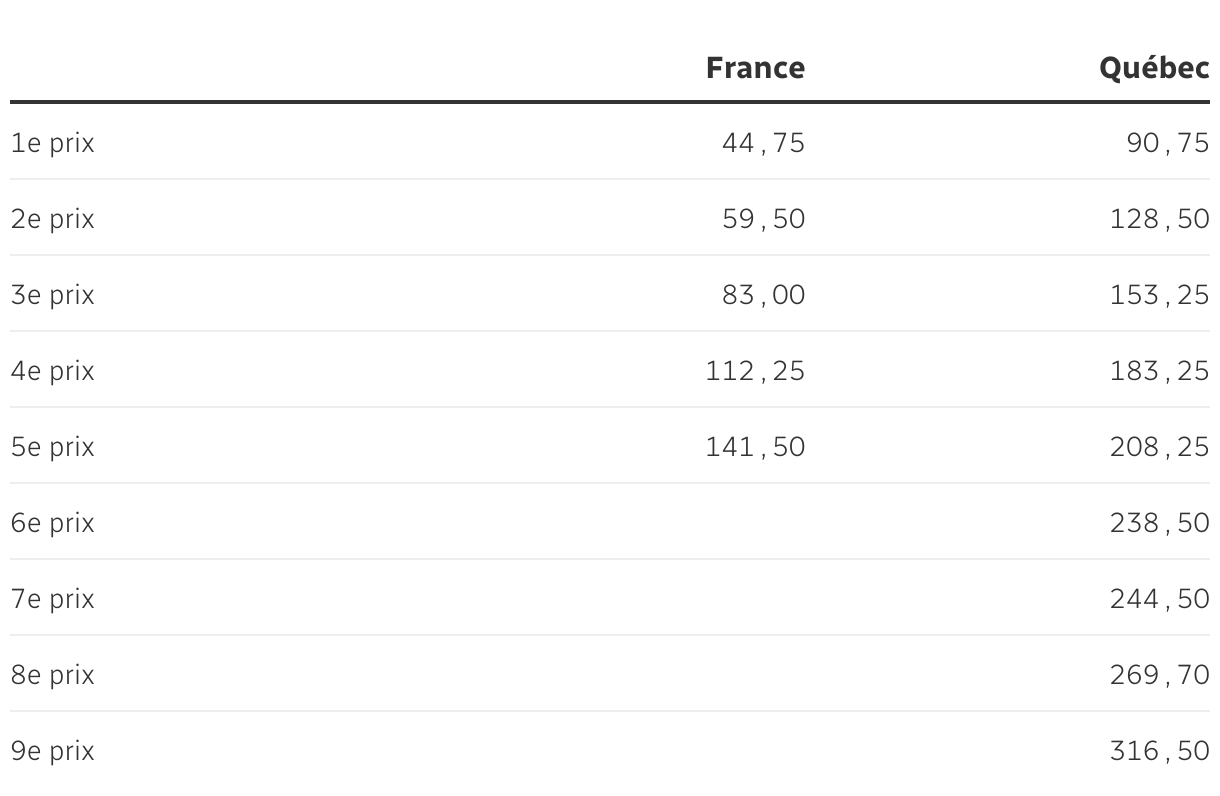Viewport: 1220px width, 796px height.
Task: Click France value 59,50
Action: pyautogui.click(x=763, y=219)
